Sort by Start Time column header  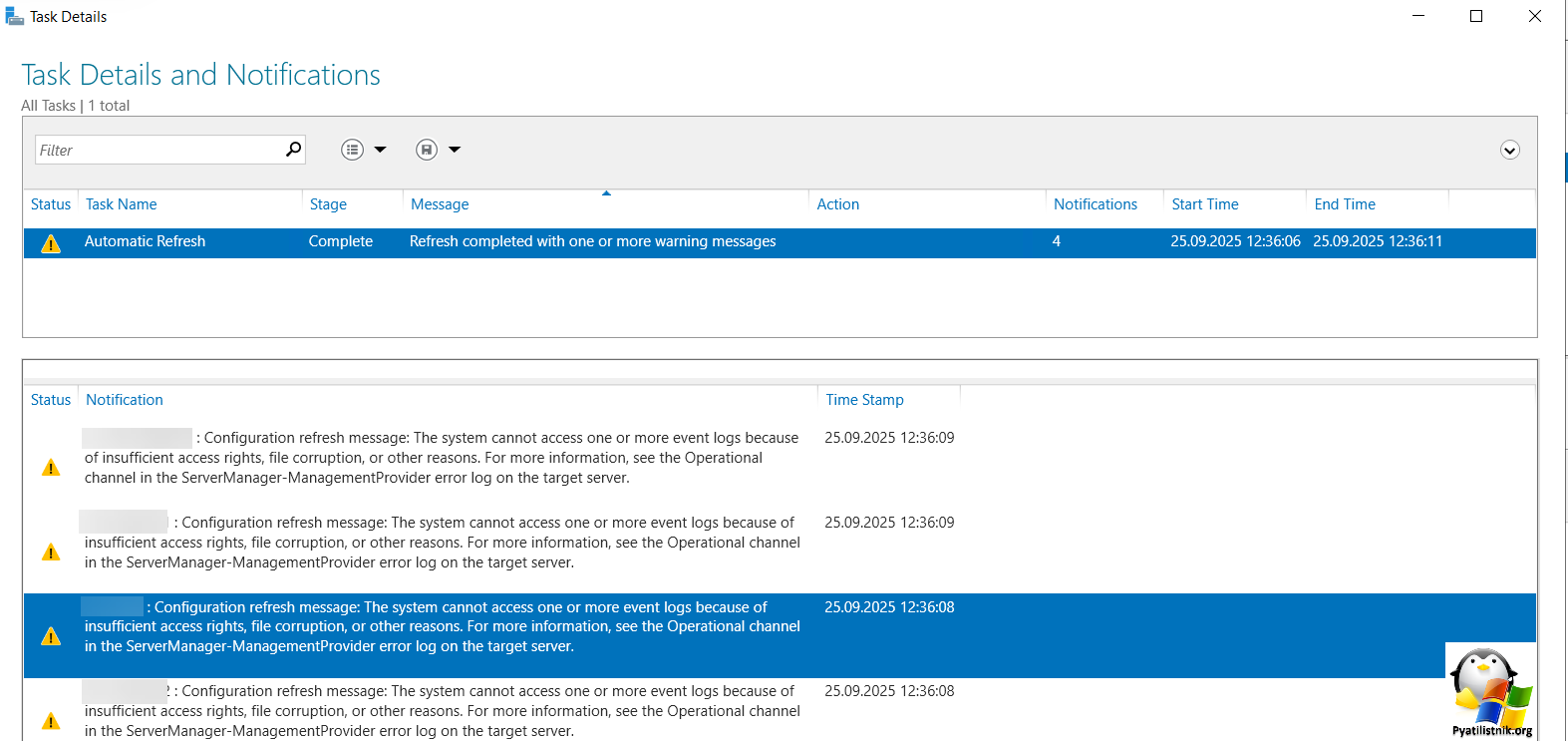pos(1205,203)
